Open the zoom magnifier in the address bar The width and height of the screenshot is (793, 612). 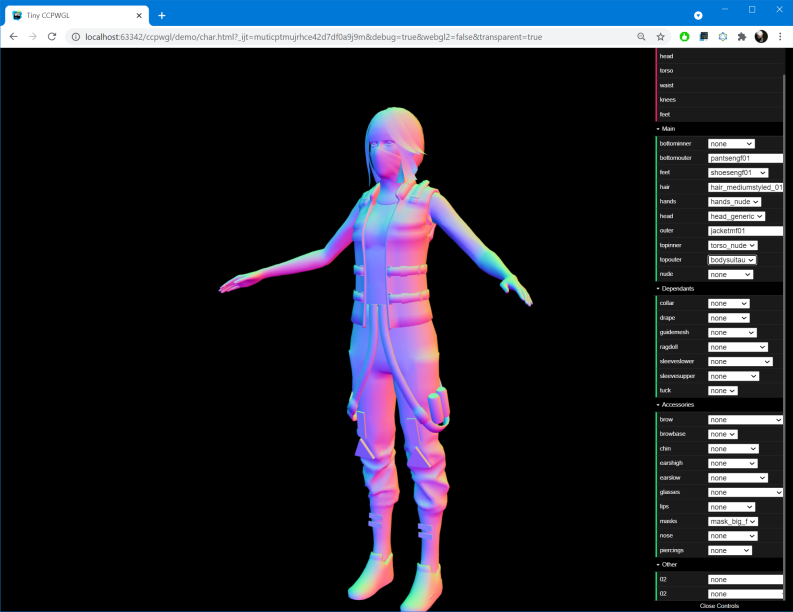[641, 37]
